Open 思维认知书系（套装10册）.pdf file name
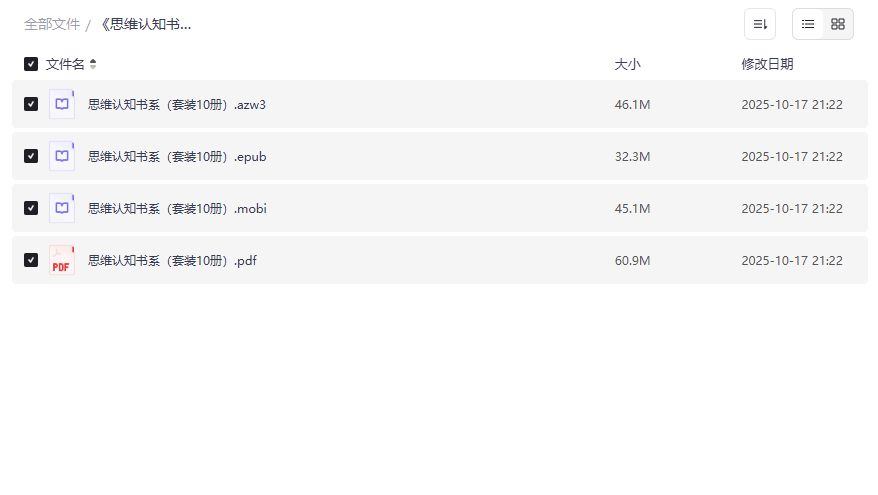This screenshot has width=878, height=495. click(x=174, y=260)
